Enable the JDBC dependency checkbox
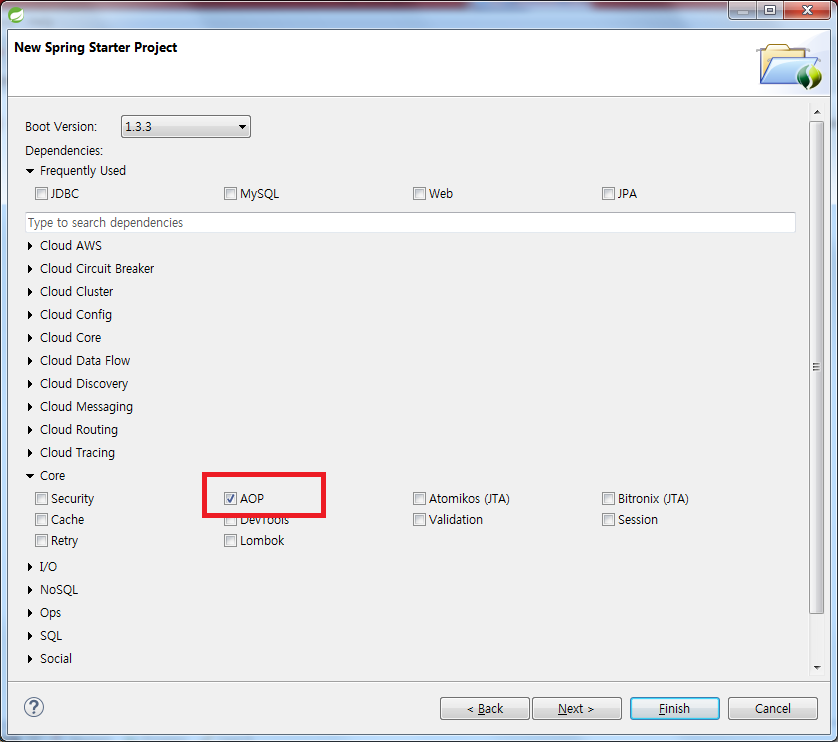Image resolution: width=838 pixels, height=742 pixels. click(41, 194)
